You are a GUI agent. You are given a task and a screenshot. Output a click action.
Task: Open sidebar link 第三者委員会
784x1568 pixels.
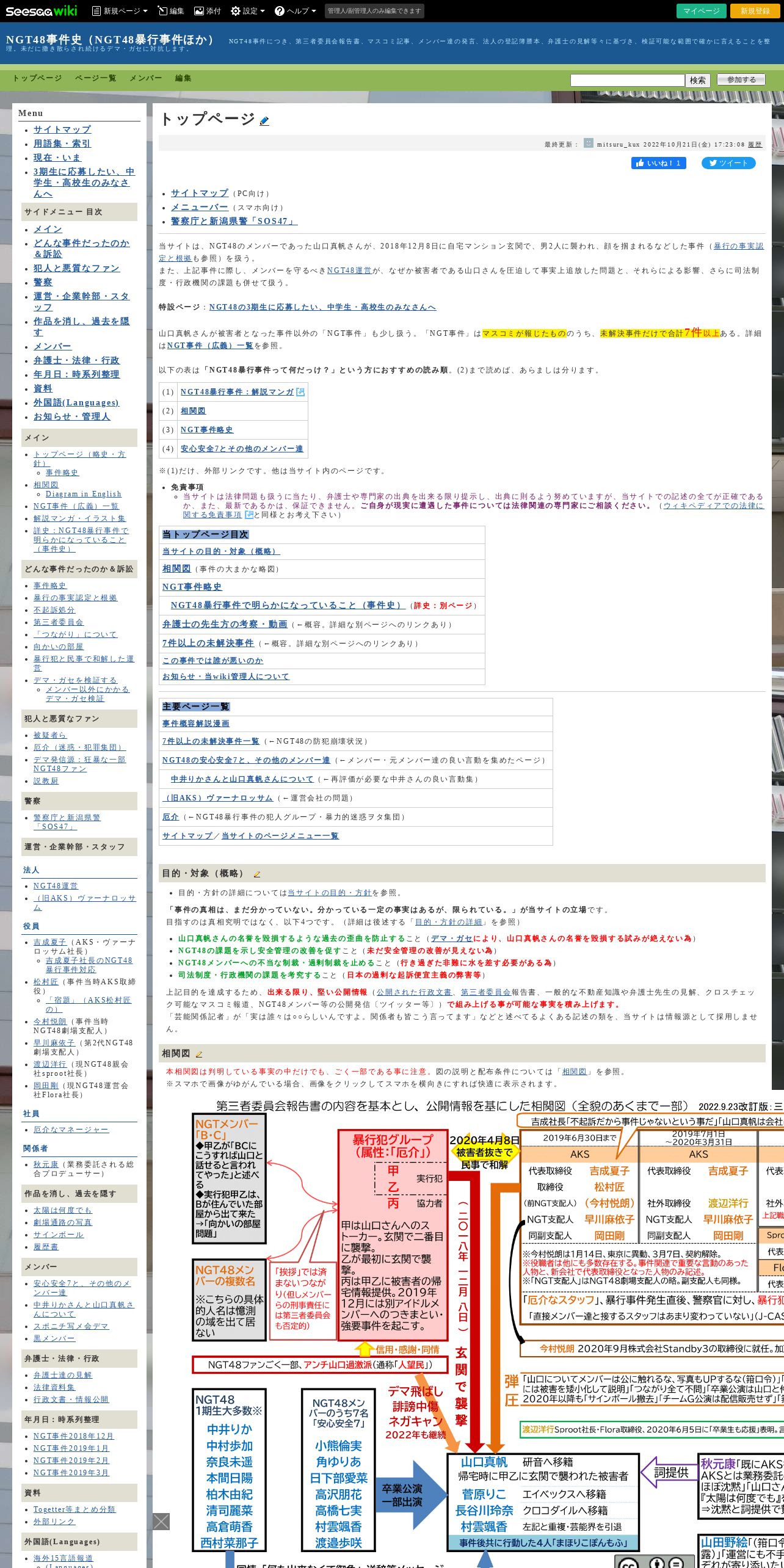pos(59,622)
